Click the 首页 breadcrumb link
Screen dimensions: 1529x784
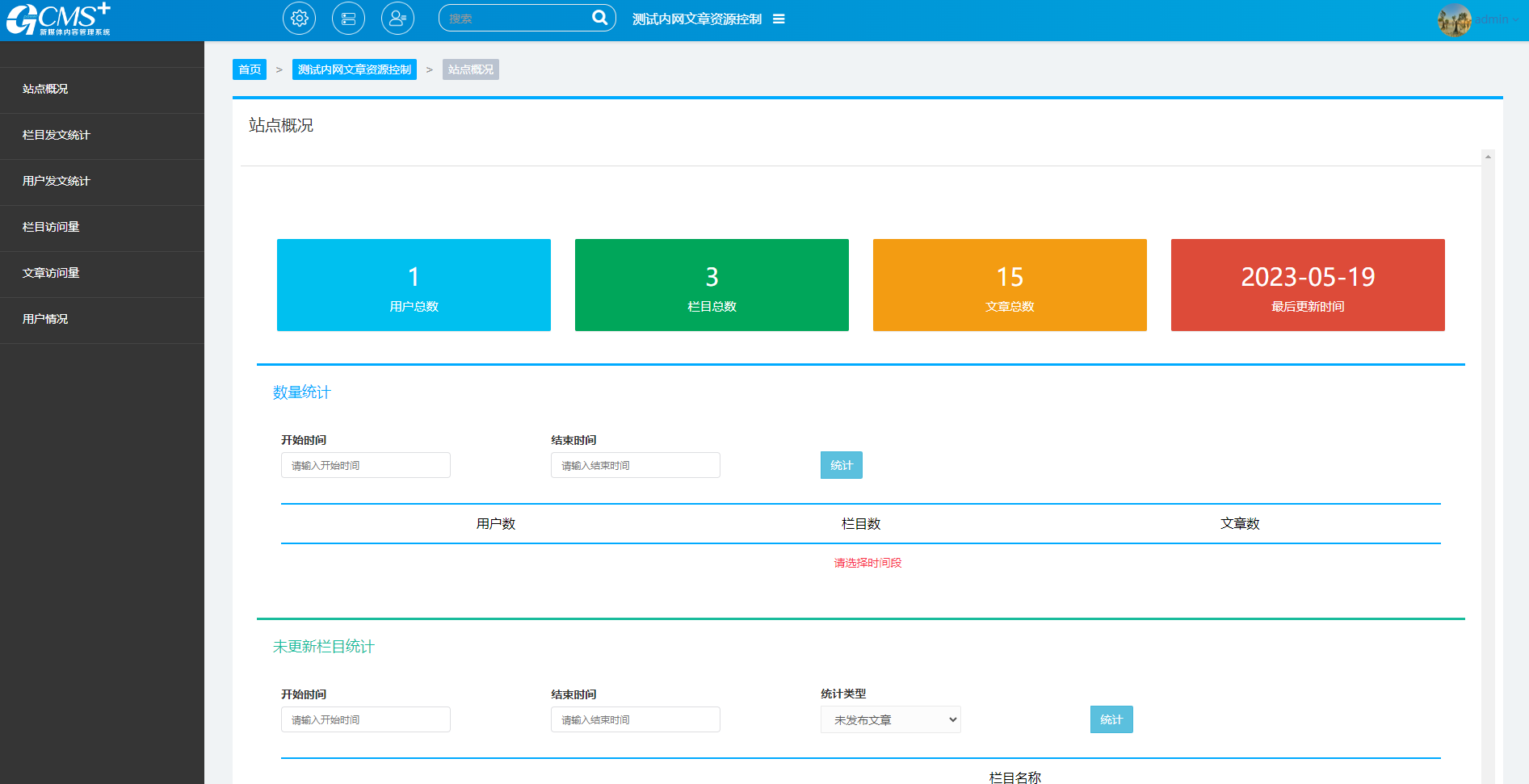(250, 69)
